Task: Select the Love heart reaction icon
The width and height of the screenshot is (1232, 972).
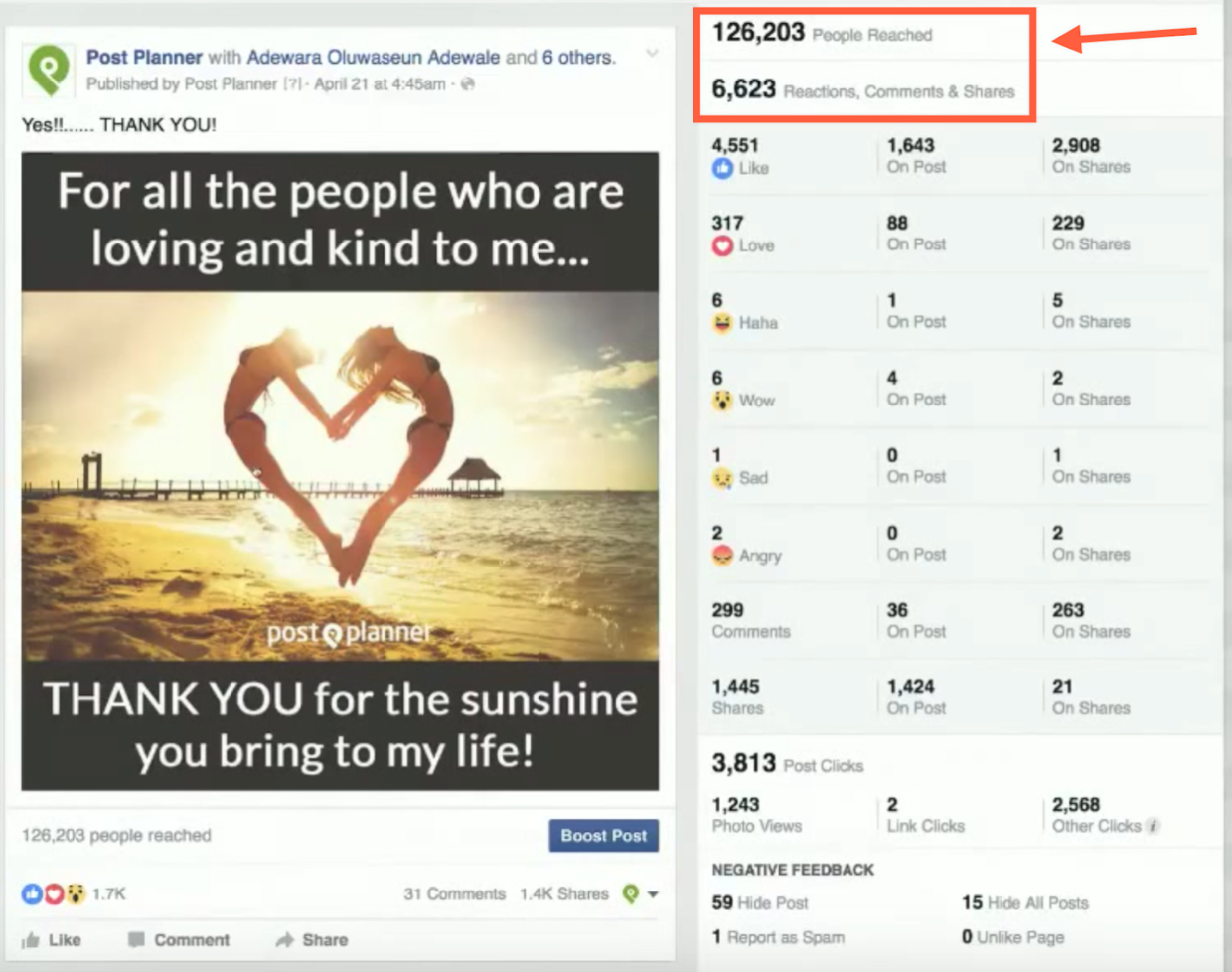Action: [724, 245]
